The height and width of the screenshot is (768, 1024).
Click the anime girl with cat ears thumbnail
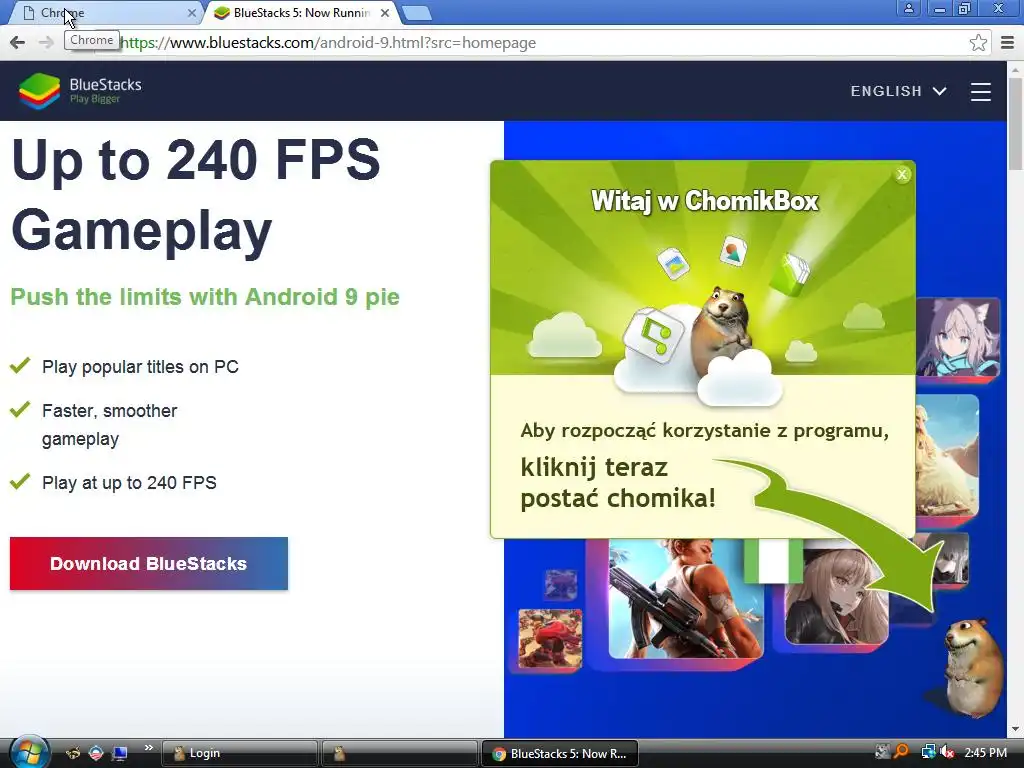pyautogui.click(x=957, y=337)
